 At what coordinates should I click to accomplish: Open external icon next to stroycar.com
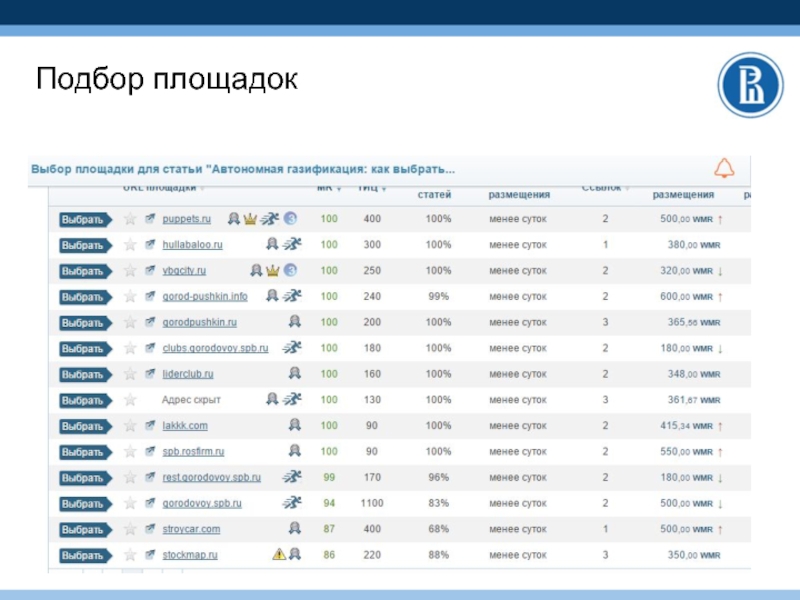coord(150,529)
